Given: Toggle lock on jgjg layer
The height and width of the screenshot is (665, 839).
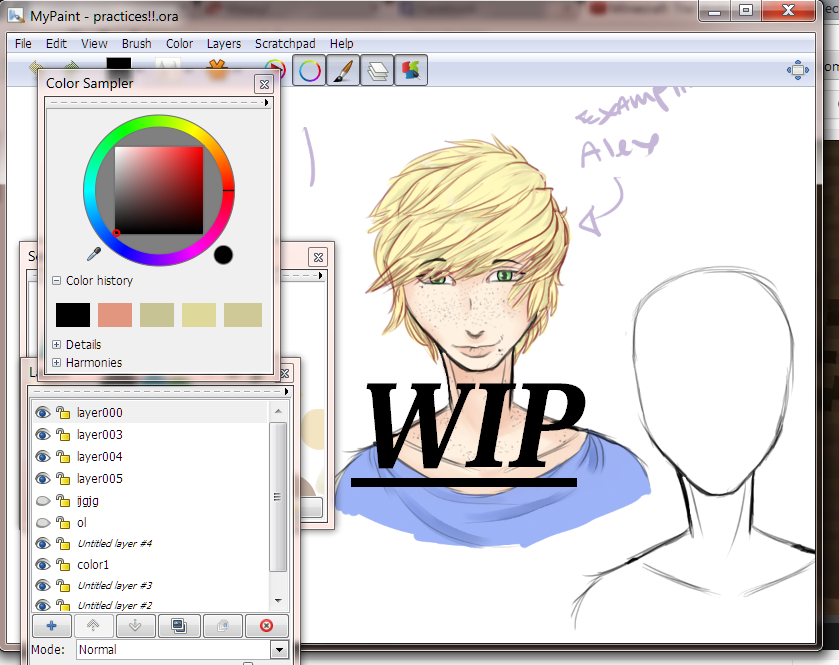Looking at the screenshot, I should coord(63,501).
